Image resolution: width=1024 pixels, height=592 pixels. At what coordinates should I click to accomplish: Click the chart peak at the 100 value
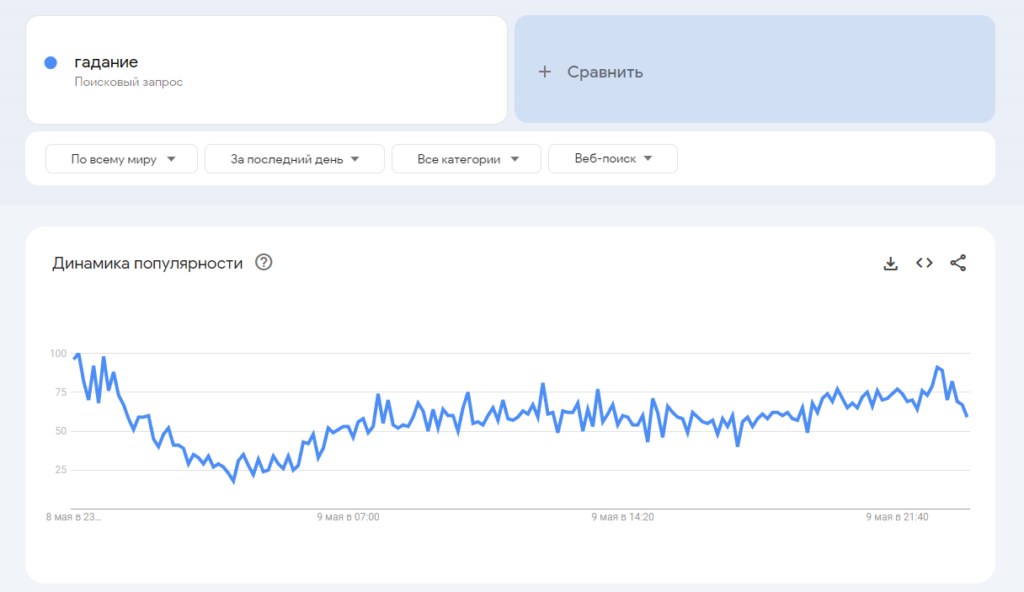(x=78, y=354)
